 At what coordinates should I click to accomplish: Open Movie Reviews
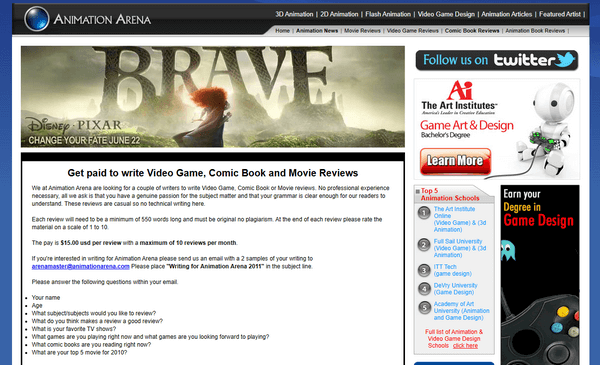[362, 31]
